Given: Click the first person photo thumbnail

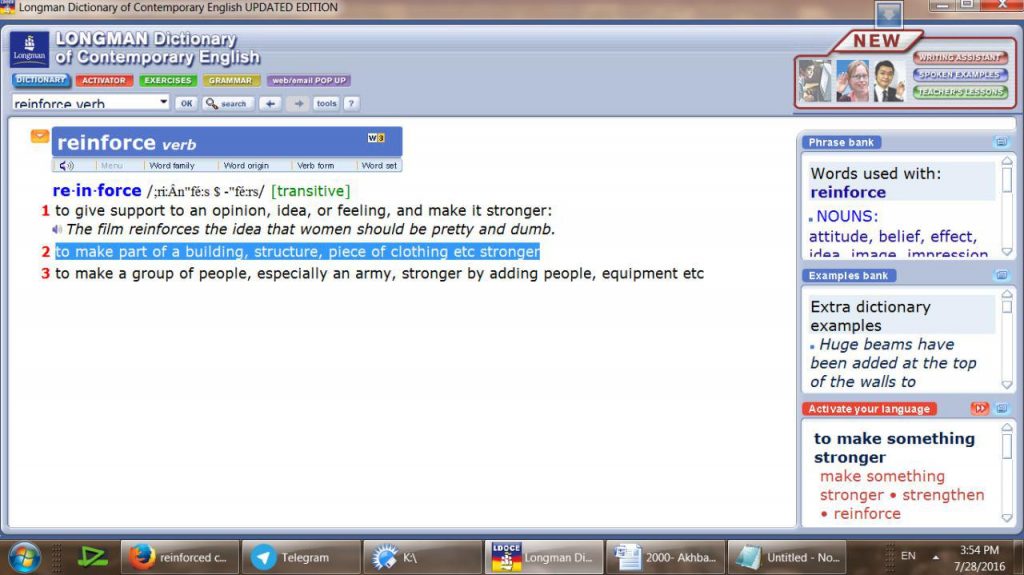Looking at the screenshot, I should click(814, 80).
